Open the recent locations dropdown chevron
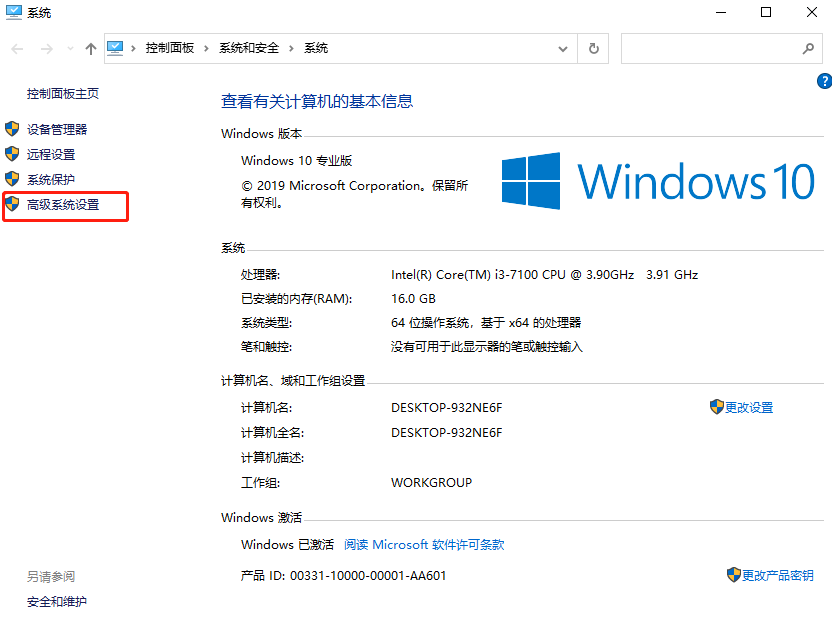The height and width of the screenshot is (624, 832). [x=70, y=48]
